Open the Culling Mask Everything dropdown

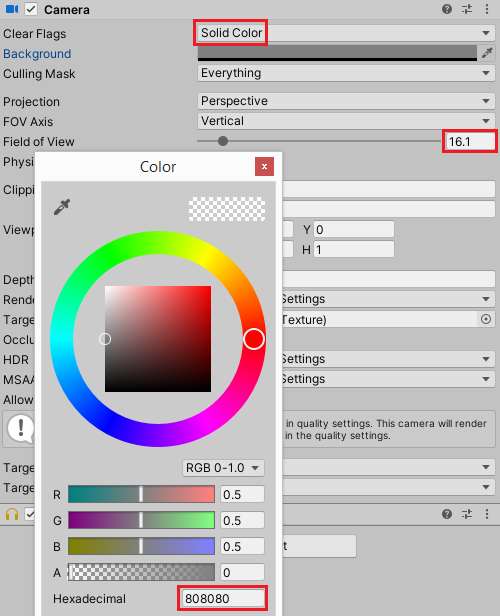click(x=346, y=73)
